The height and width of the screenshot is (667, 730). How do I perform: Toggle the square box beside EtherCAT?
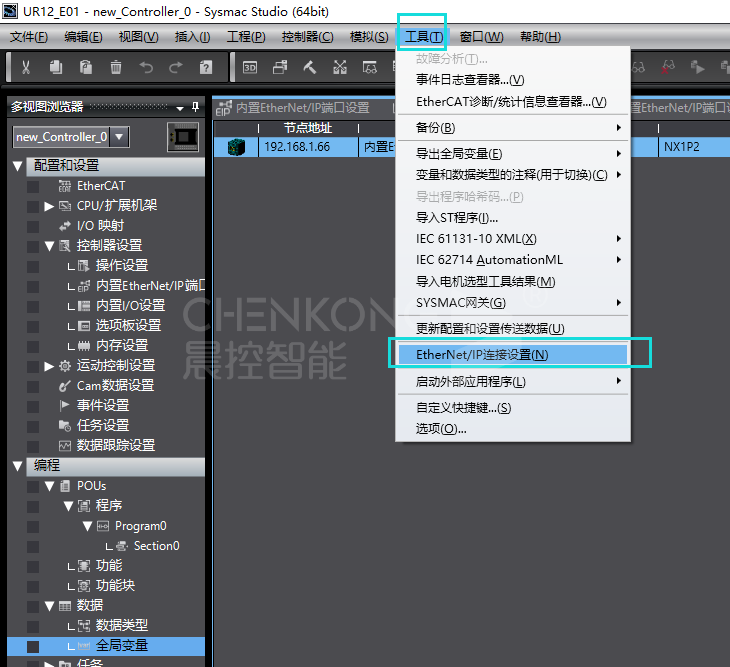[33, 186]
